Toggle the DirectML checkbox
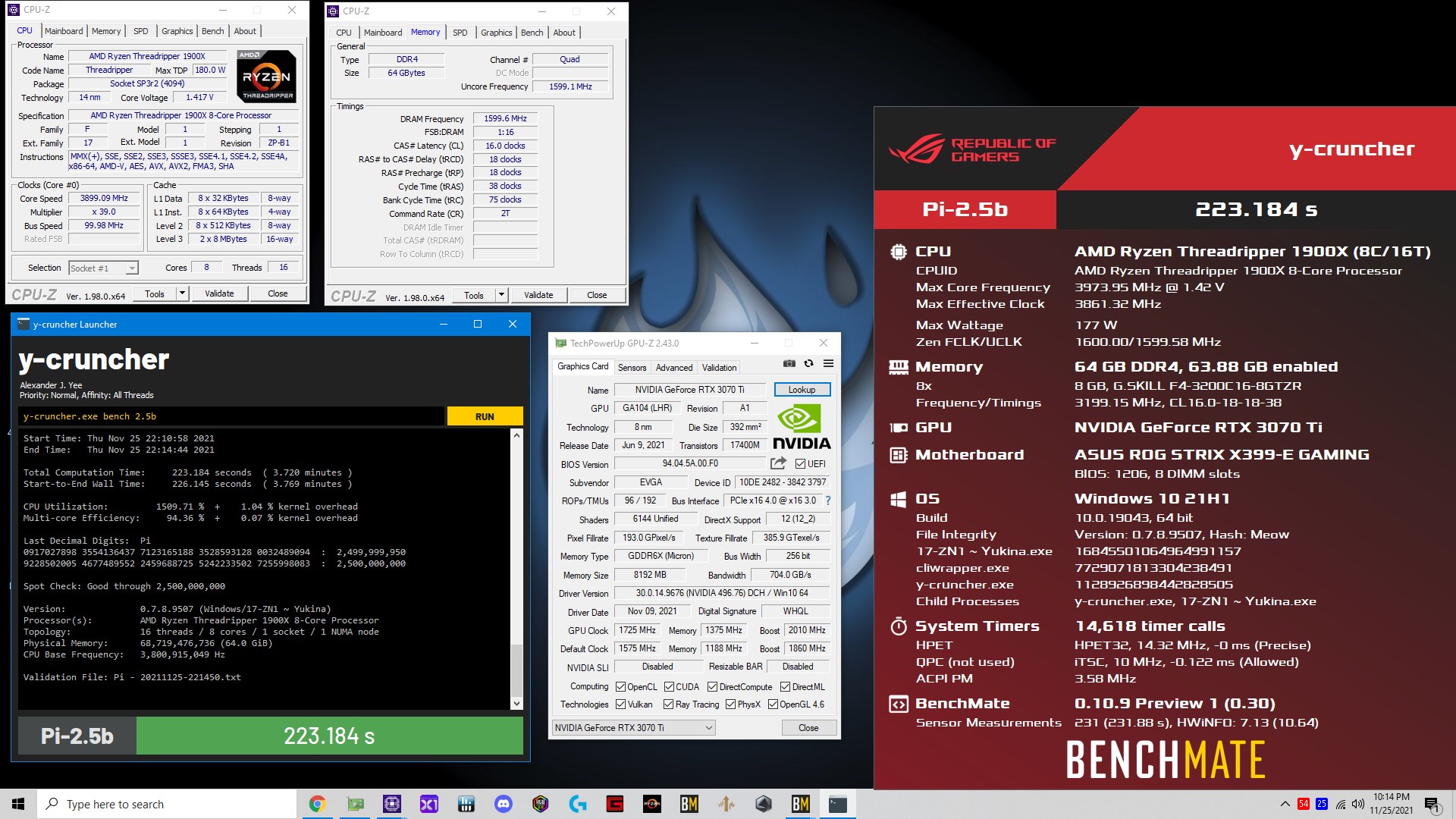 786,687
